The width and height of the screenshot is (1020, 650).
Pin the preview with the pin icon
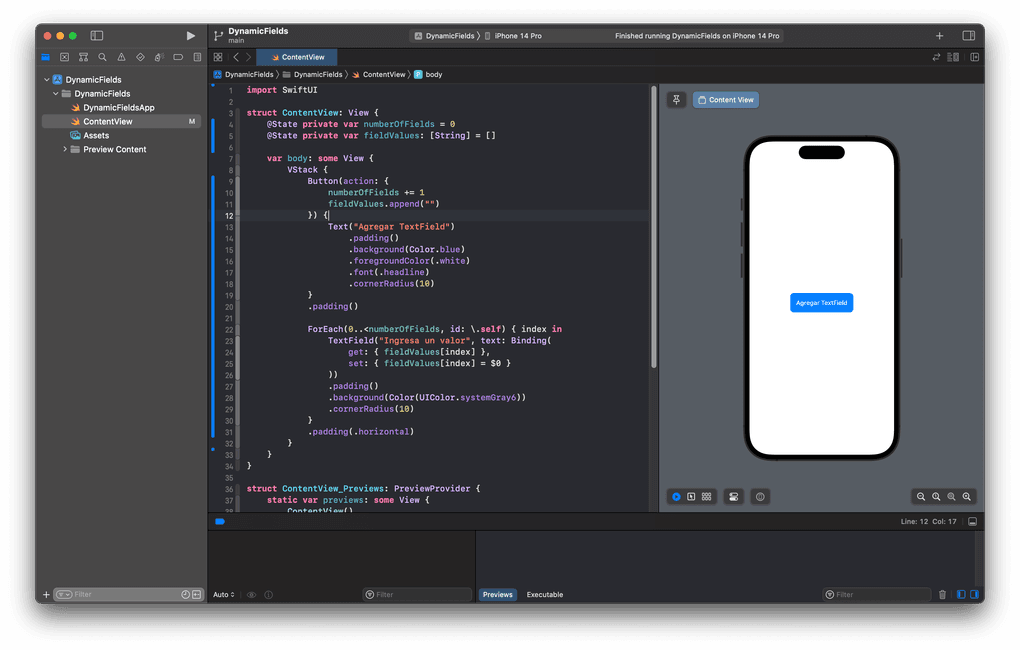click(x=677, y=100)
